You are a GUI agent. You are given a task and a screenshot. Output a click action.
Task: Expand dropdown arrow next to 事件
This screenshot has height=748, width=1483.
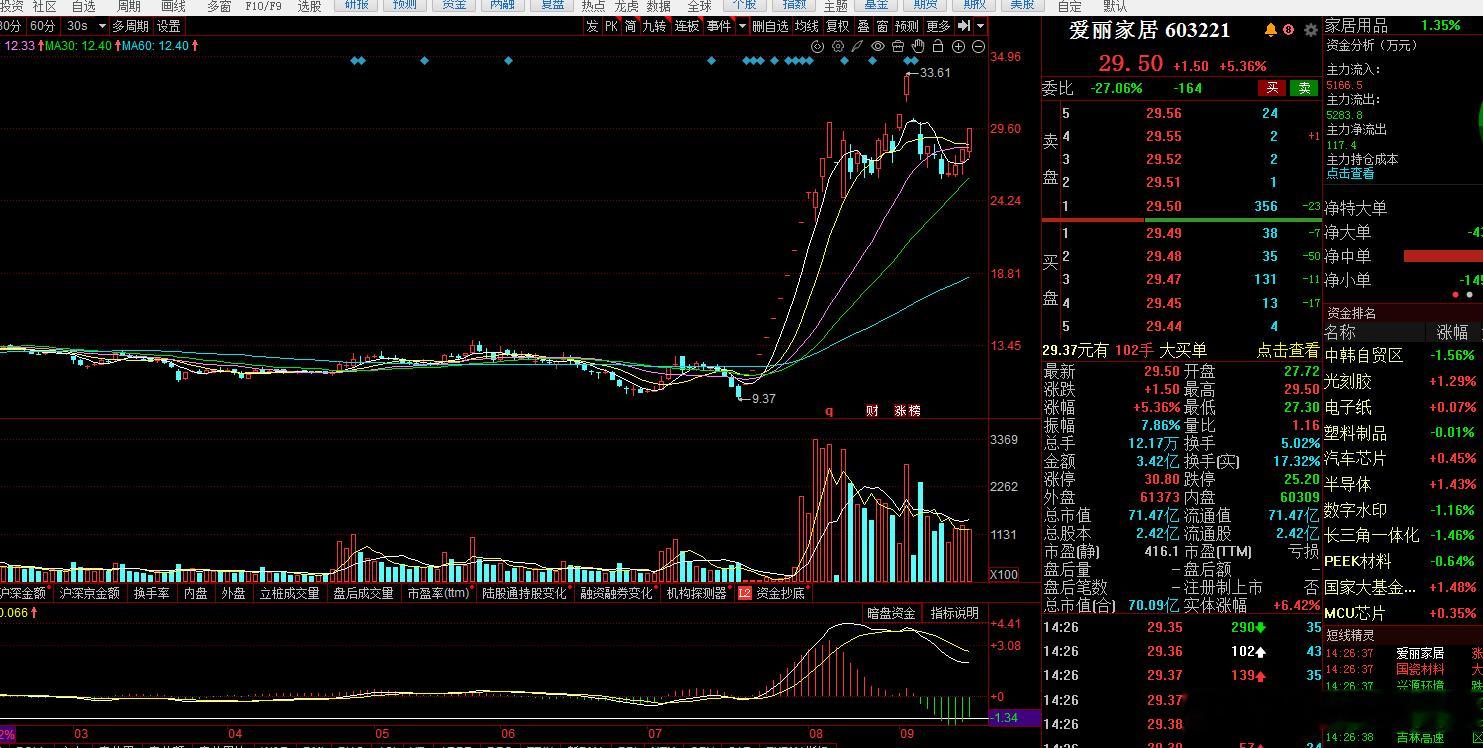[x=741, y=26]
